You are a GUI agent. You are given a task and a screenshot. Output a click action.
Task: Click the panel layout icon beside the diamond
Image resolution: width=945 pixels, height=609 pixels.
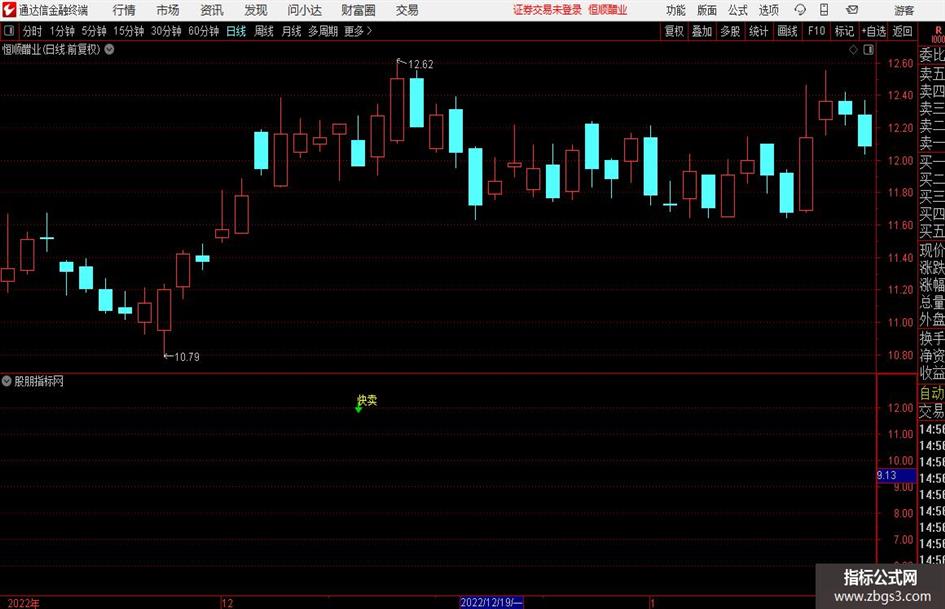click(868, 50)
